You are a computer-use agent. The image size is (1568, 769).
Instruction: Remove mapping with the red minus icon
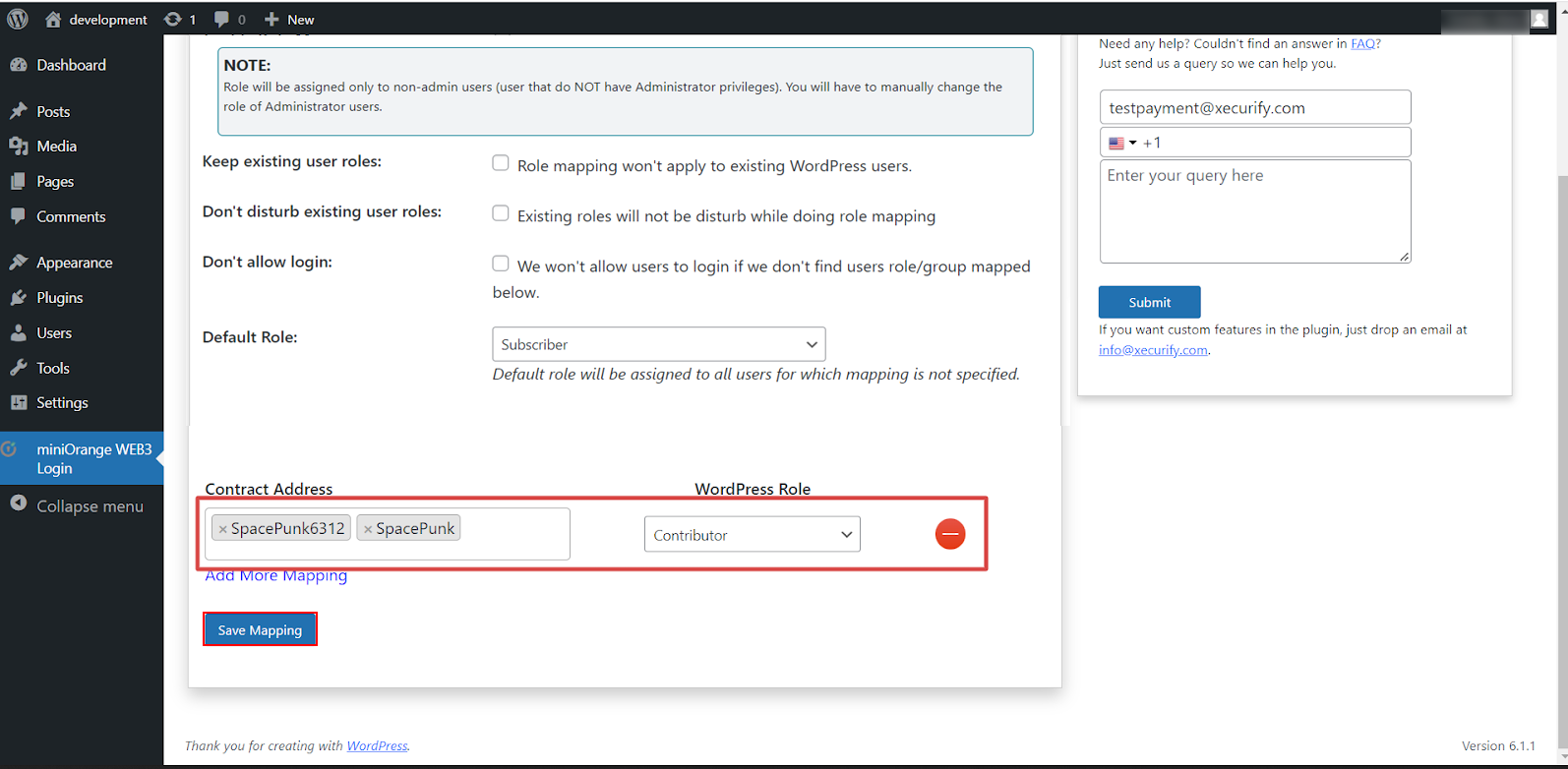(x=950, y=534)
